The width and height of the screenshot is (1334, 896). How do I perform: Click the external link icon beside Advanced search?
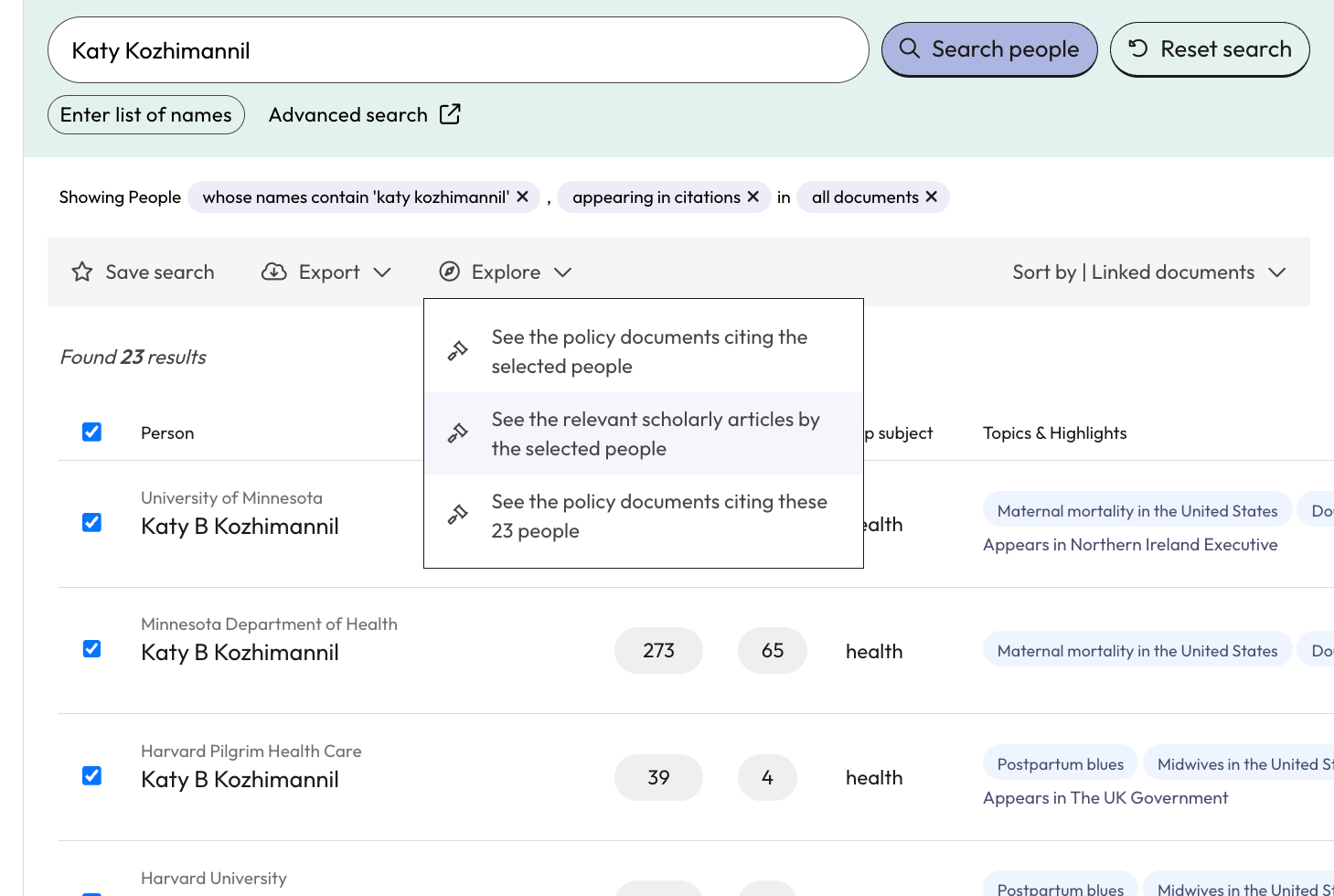pos(450,114)
